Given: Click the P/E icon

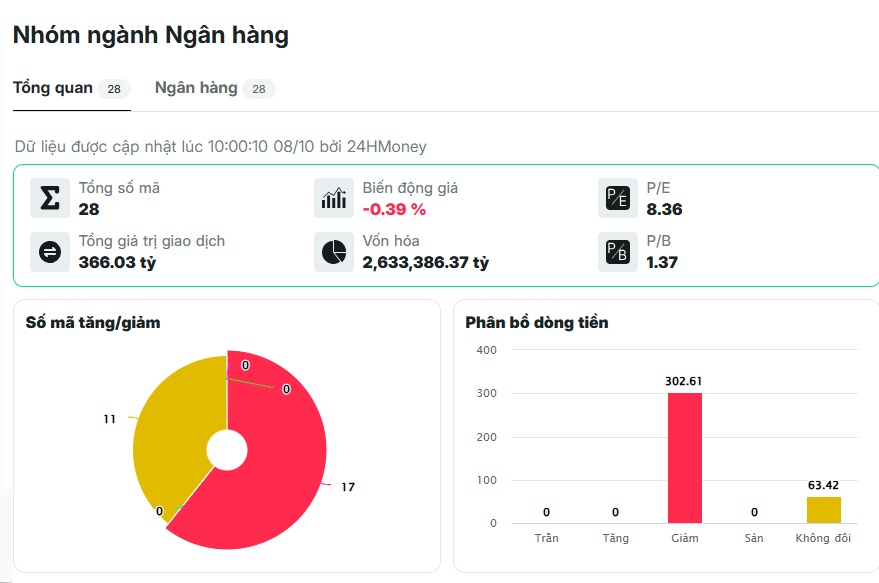Looking at the screenshot, I should point(618,198).
